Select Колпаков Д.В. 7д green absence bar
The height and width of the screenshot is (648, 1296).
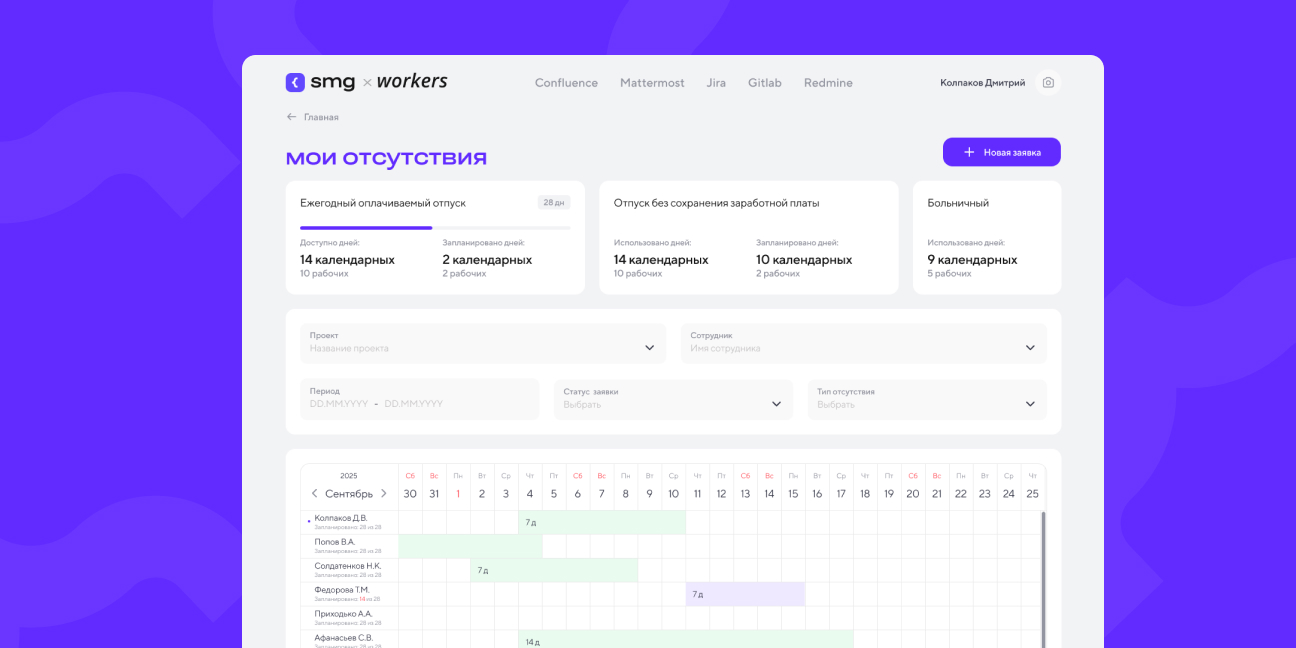point(602,522)
